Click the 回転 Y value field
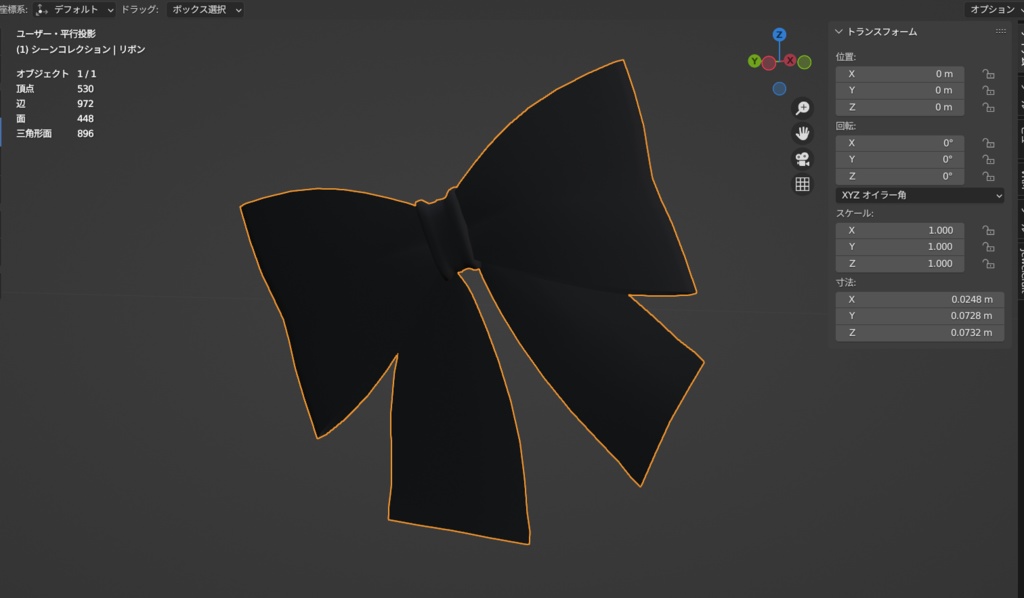 pos(900,159)
